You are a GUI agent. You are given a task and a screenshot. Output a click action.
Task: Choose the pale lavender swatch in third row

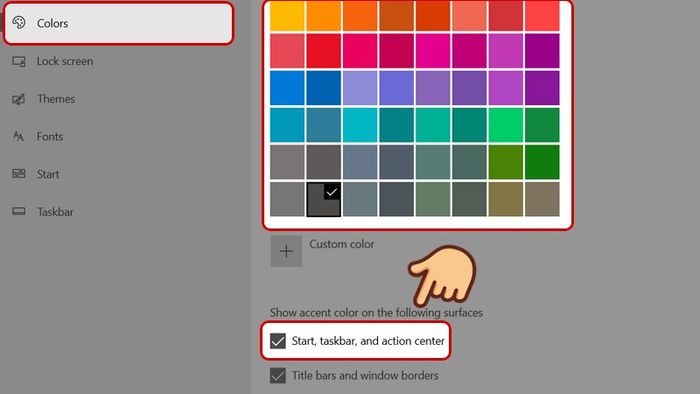[x=360, y=88]
